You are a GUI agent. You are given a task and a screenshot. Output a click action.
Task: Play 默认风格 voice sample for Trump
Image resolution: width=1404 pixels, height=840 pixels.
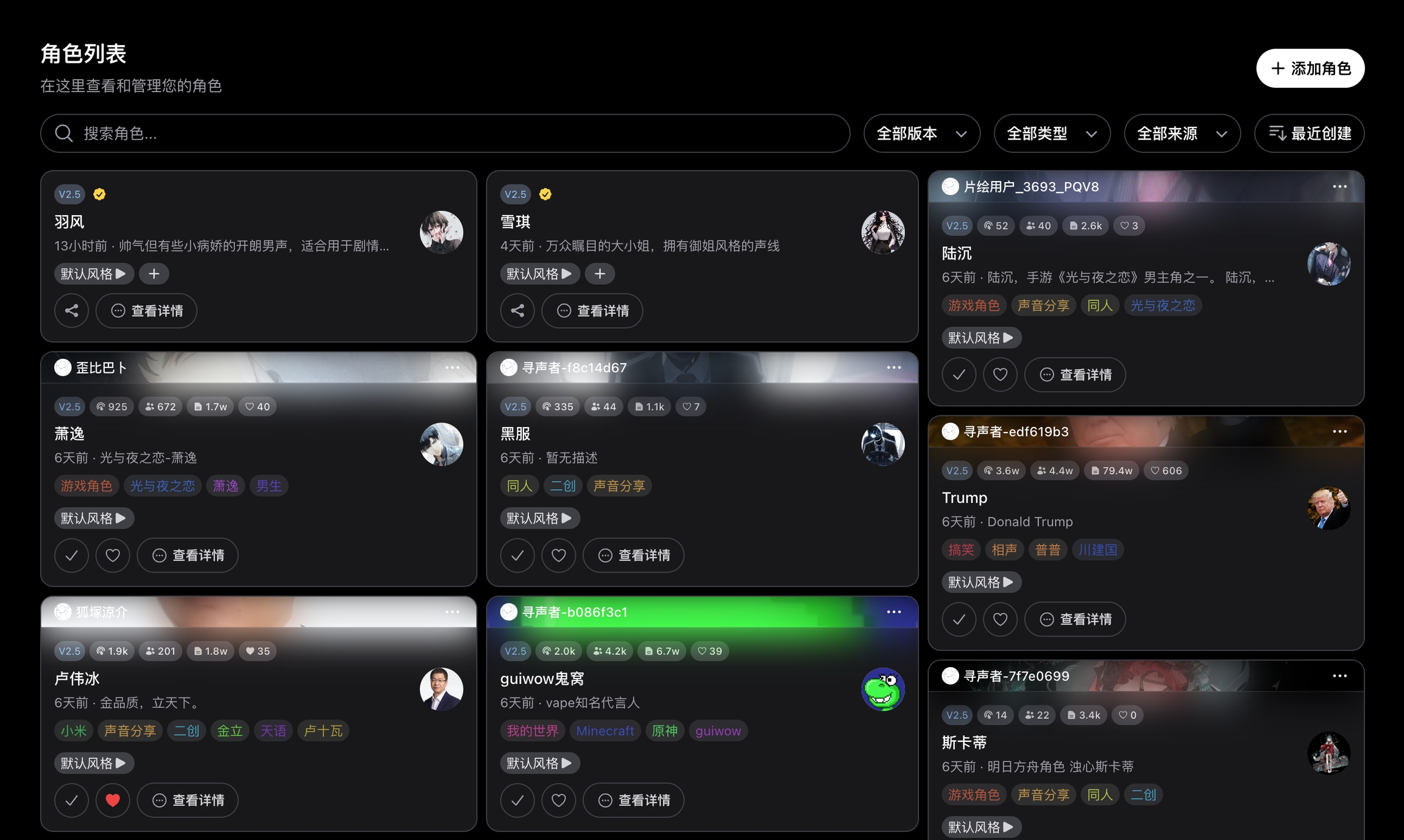click(981, 582)
